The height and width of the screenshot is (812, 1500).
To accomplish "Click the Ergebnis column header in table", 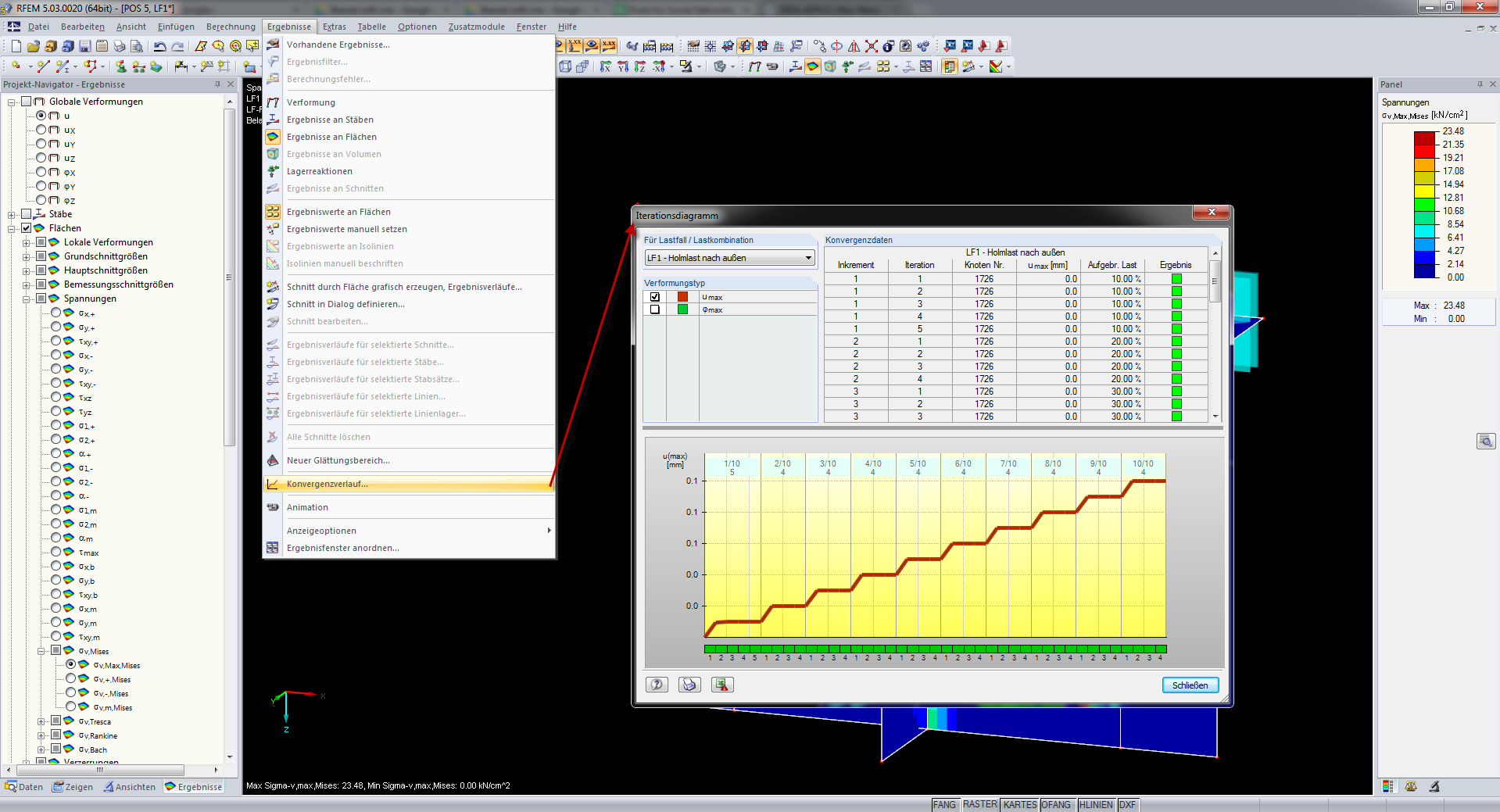I will point(1176,265).
